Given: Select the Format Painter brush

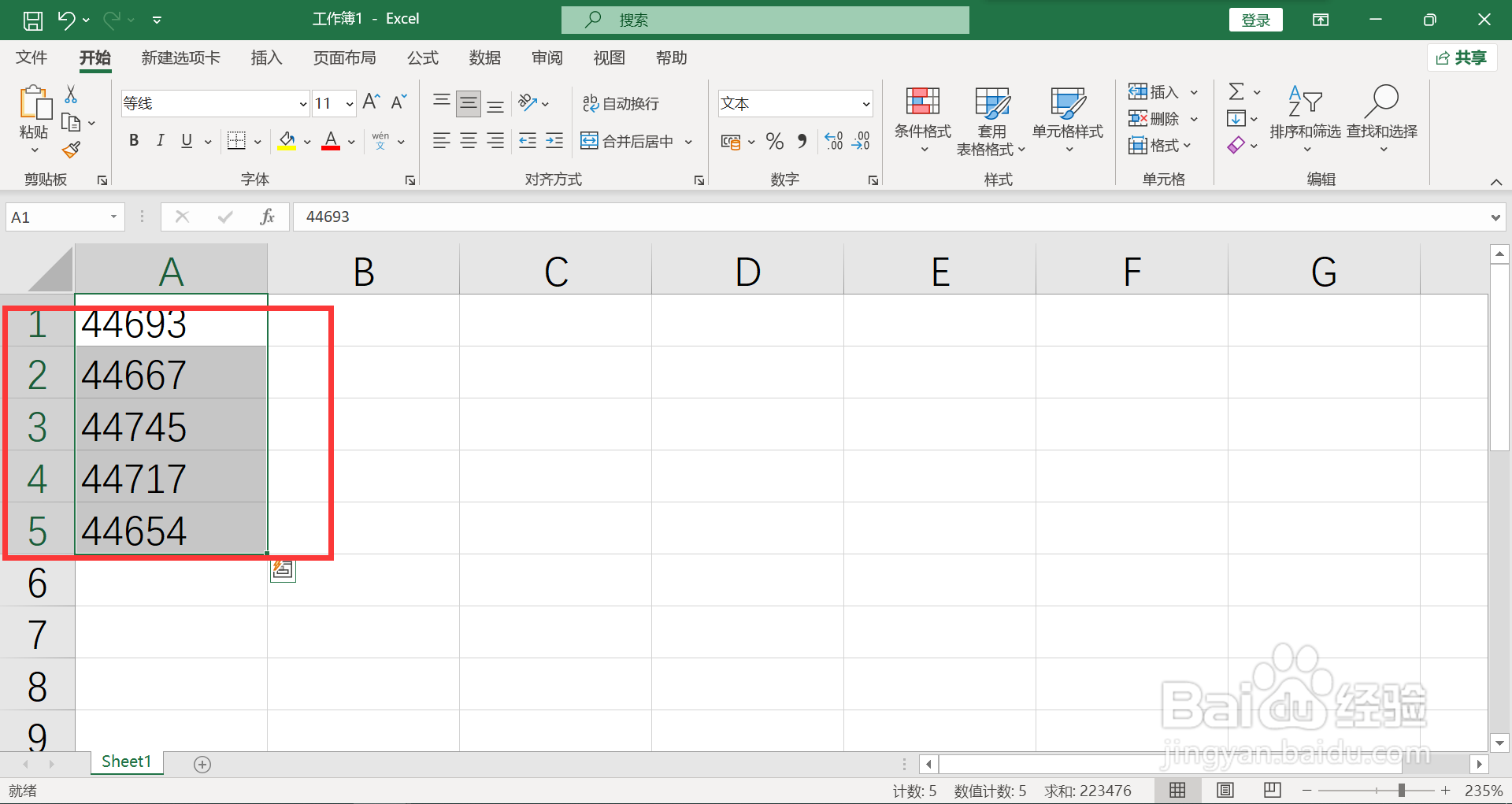Looking at the screenshot, I should coord(71,149).
